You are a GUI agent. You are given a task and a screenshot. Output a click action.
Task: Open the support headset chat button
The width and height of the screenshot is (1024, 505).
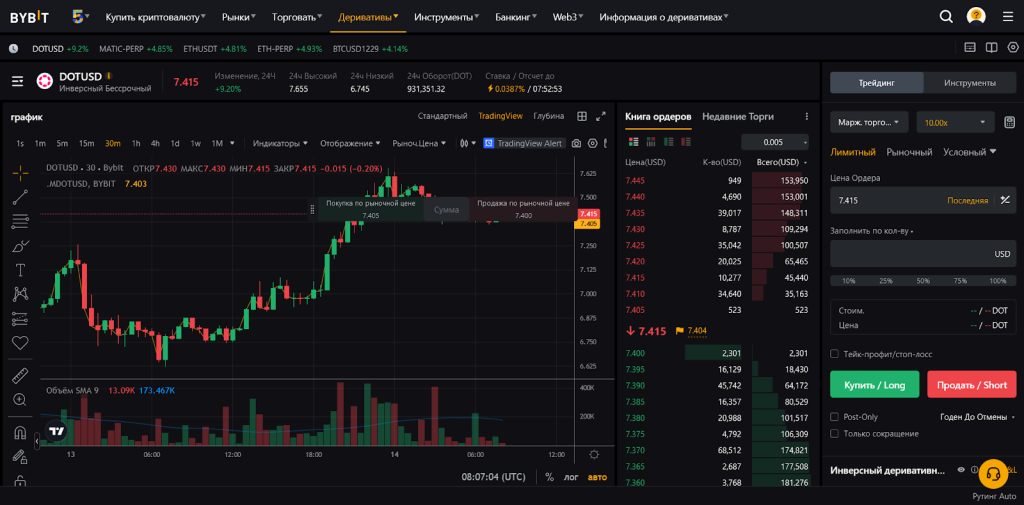tap(992, 471)
